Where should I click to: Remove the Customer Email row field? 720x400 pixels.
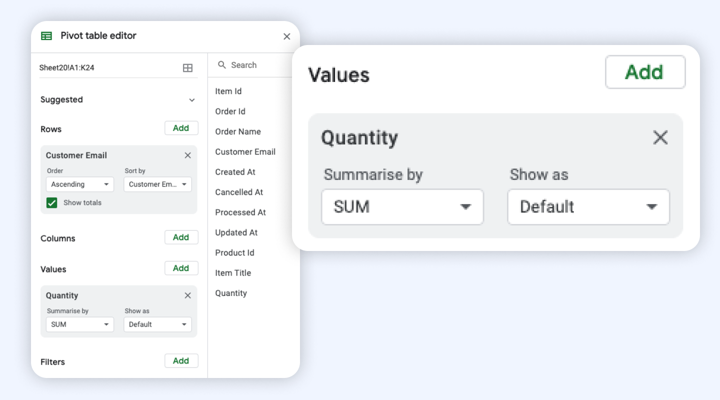click(187, 155)
